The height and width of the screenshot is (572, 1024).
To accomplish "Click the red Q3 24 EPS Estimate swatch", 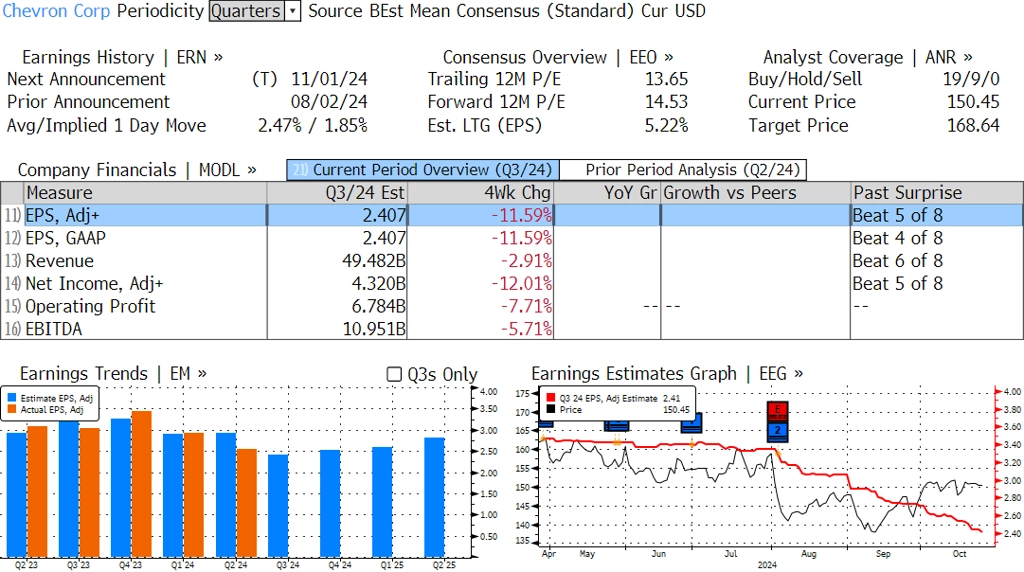I will coord(551,398).
